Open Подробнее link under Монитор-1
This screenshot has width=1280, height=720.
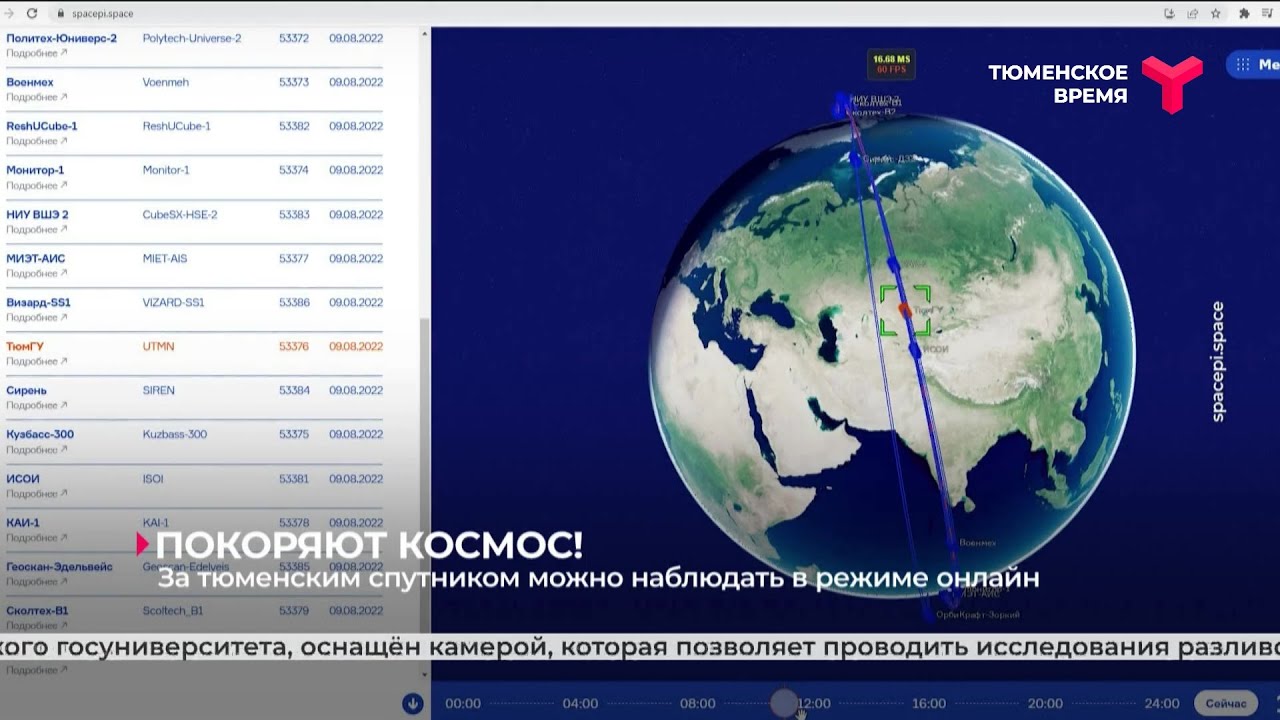(37, 185)
